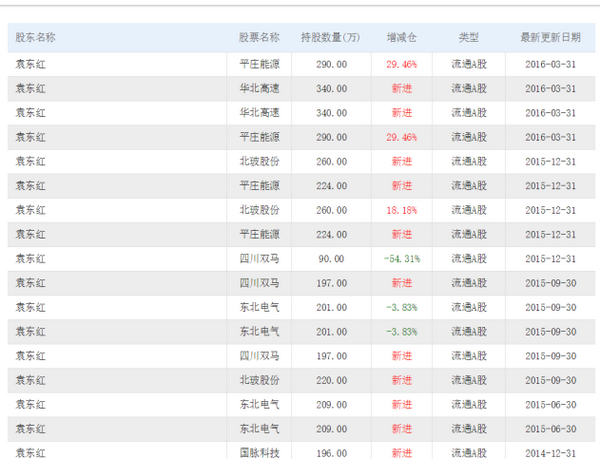Image resolution: width=600 pixels, height=459 pixels.
Task: Open 四川双马 in the 90.00 row
Action: pos(259,259)
